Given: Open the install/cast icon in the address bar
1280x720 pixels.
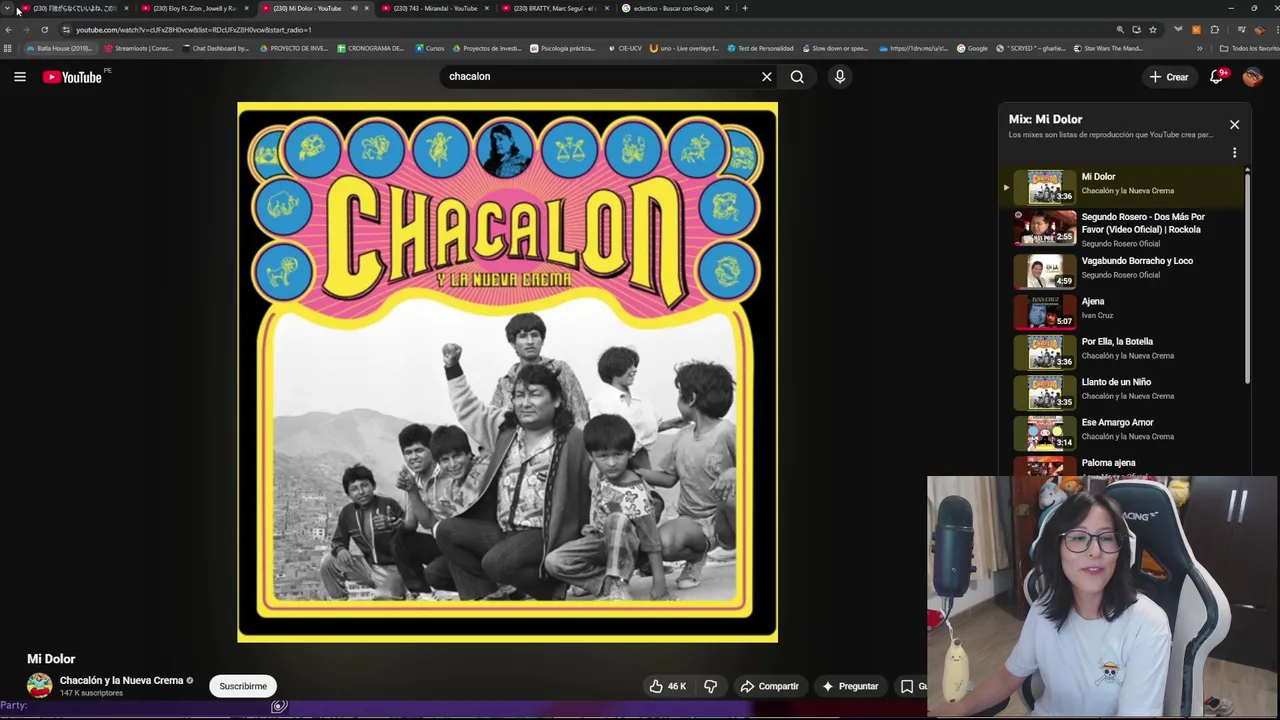Looking at the screenshot, I should pyautogui.click(x=1136, y=30).
